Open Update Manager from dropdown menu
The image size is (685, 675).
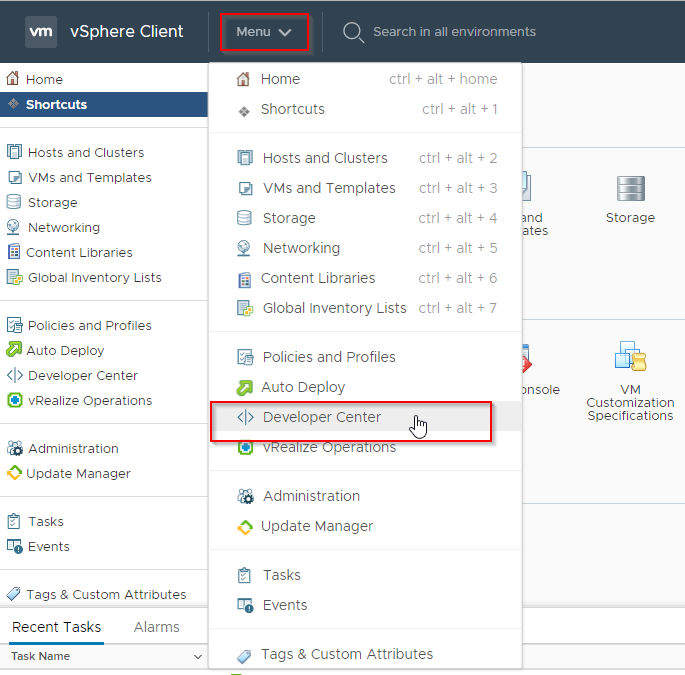tap(365, 526)
